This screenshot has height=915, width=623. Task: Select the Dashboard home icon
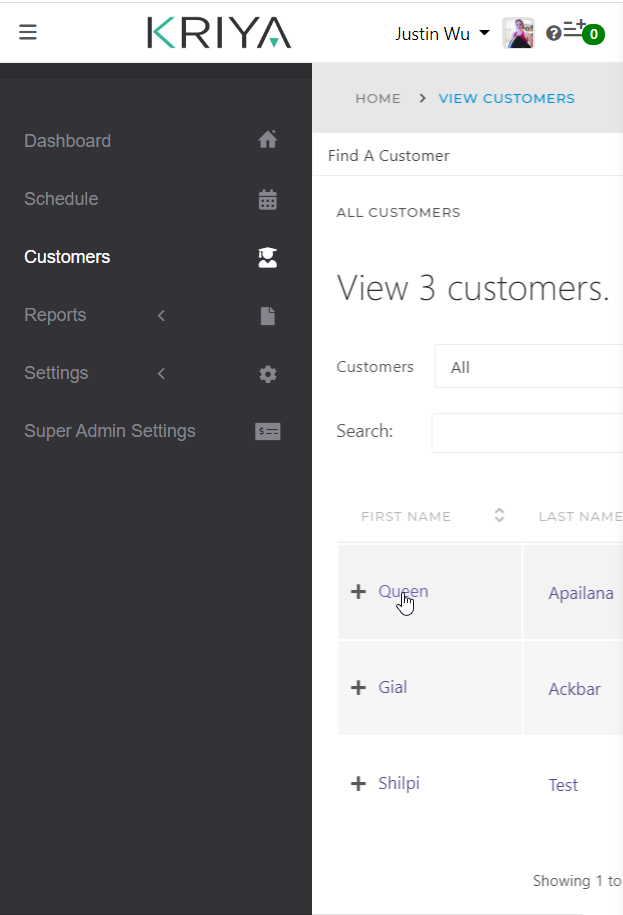click(x=267, y=139)
